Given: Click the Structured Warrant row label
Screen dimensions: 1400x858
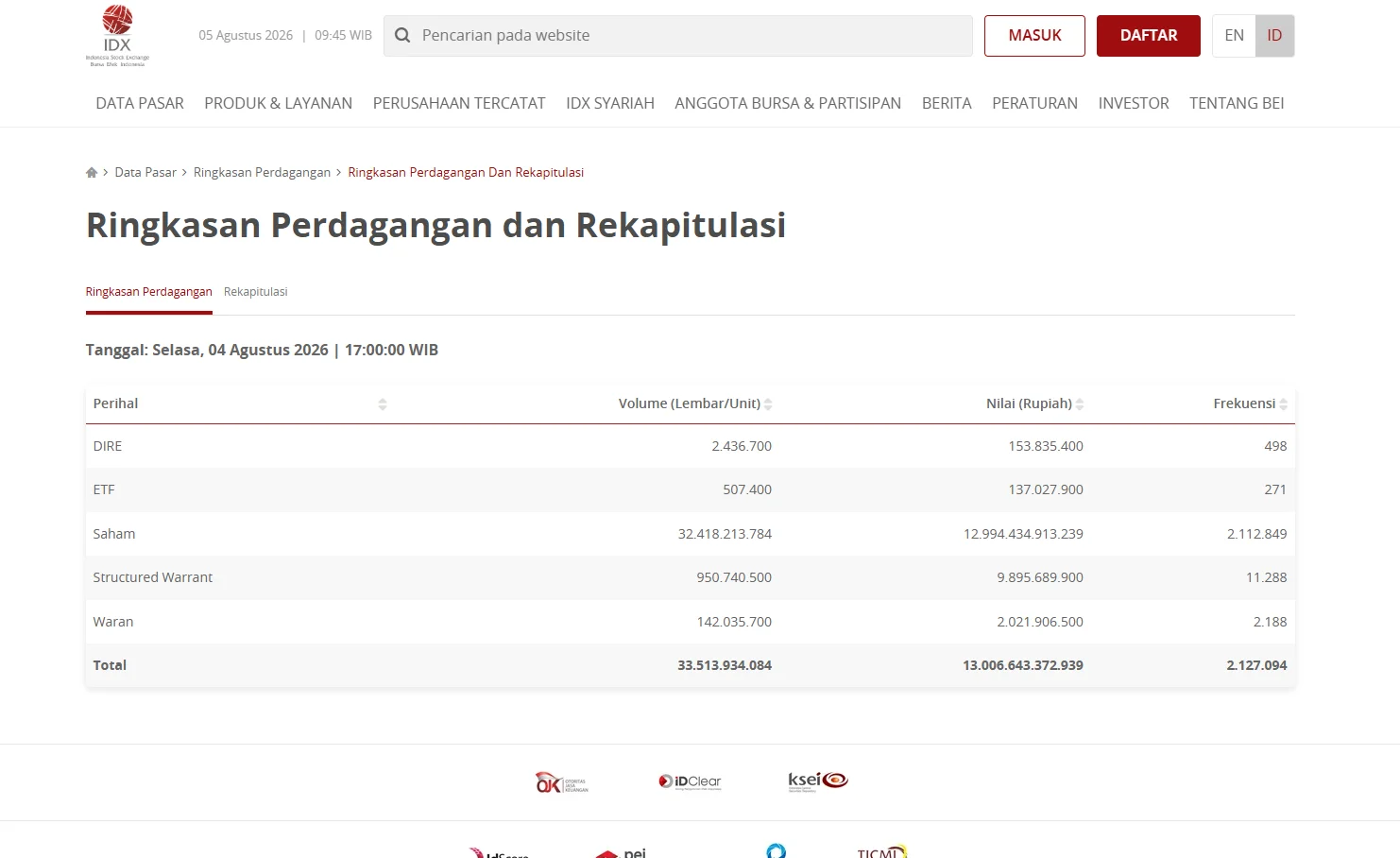Looking at the screenshot, I should [153, 577].
